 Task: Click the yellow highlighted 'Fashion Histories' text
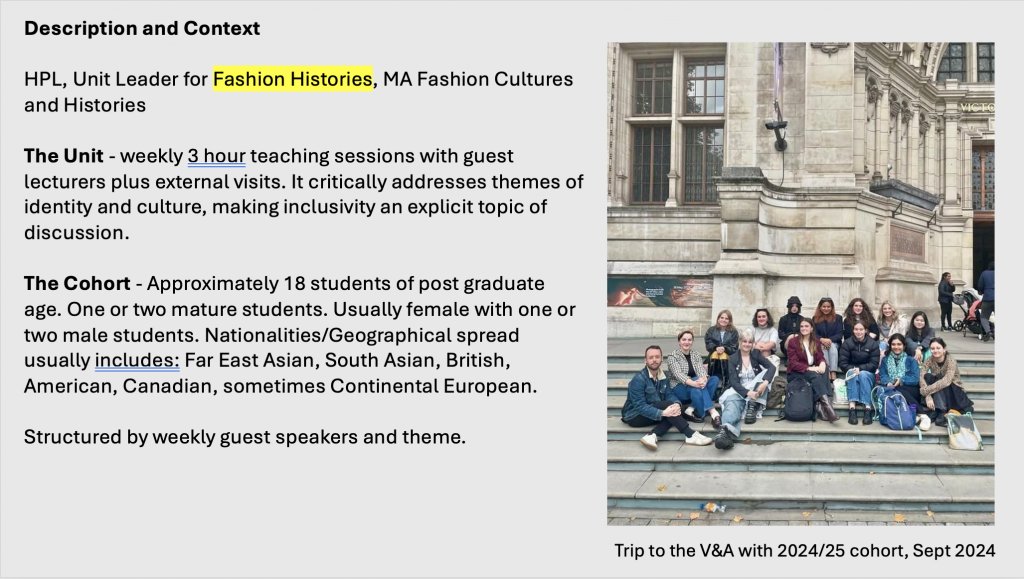[x=293, y=78]
